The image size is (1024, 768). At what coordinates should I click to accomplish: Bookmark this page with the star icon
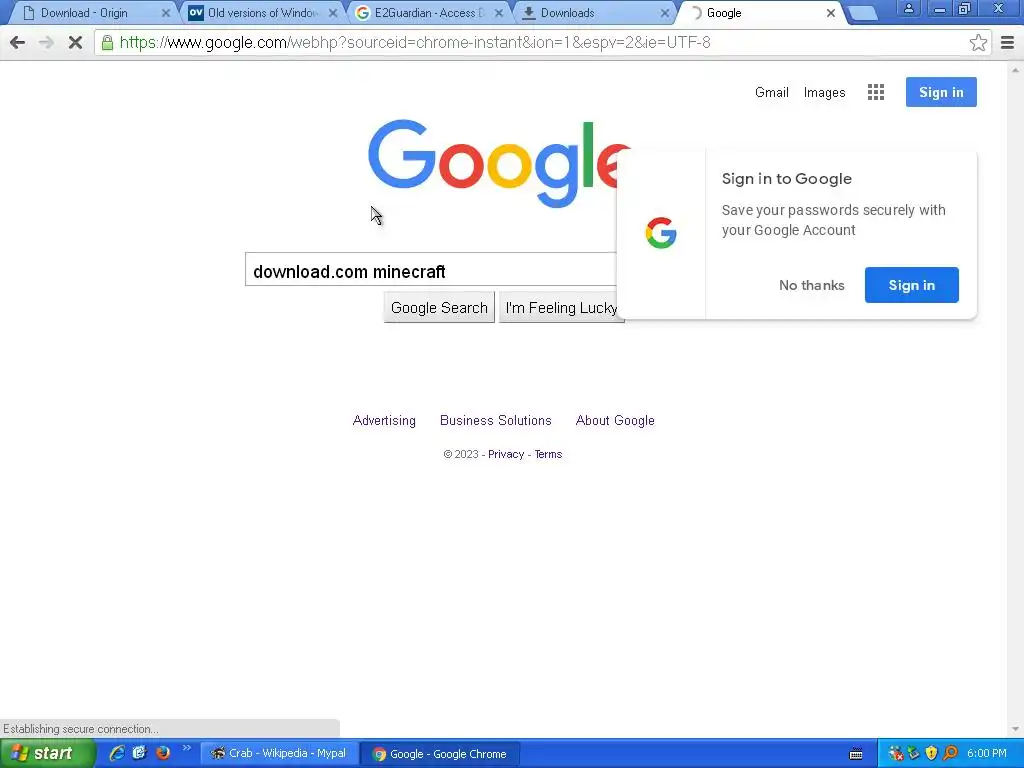[x=978, y=43]
